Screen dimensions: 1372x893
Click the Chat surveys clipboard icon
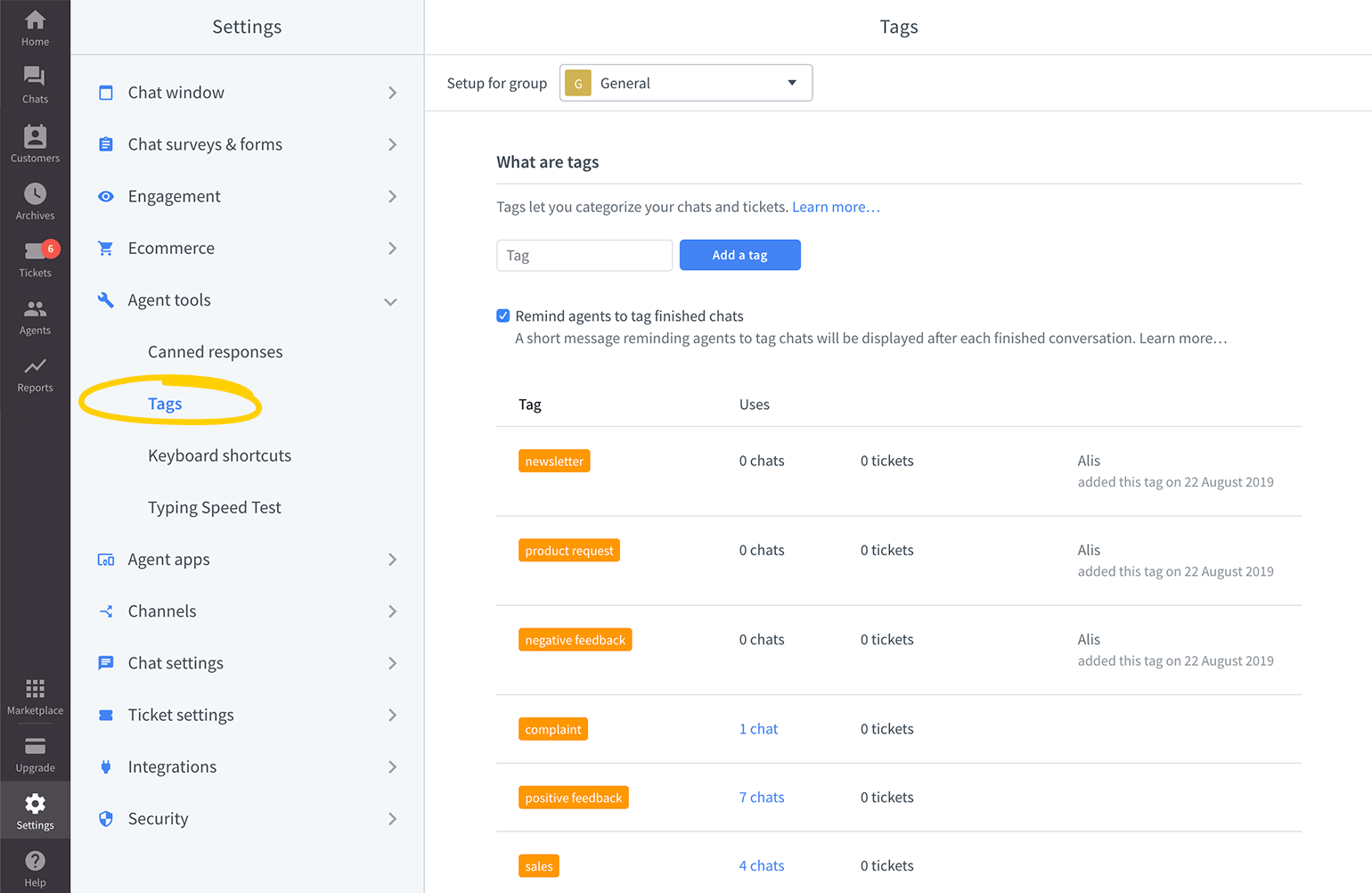[106, 144]
